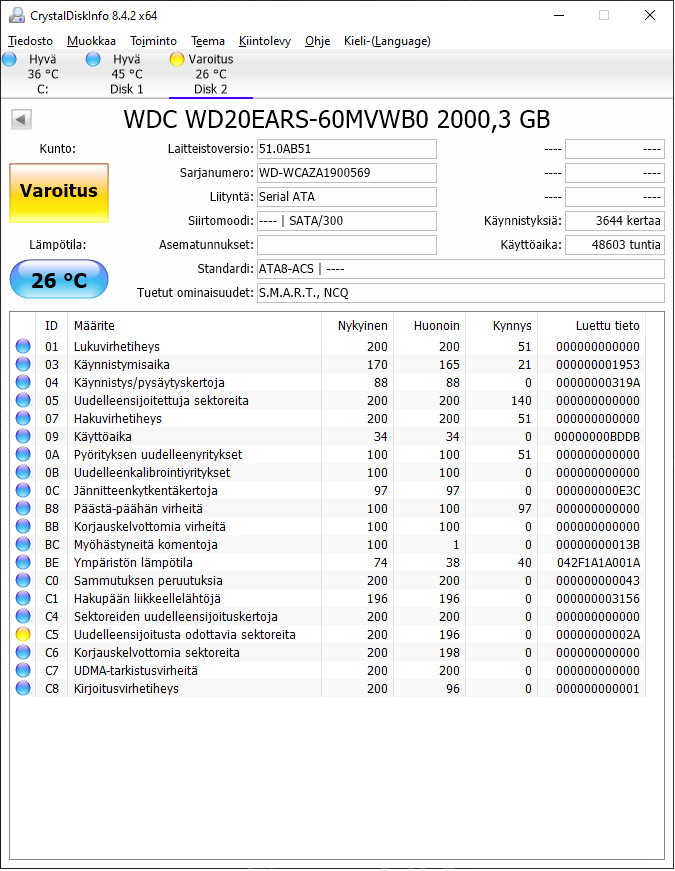
Task: Click raw value 042F1A1A001A
Action: (598, 563)
